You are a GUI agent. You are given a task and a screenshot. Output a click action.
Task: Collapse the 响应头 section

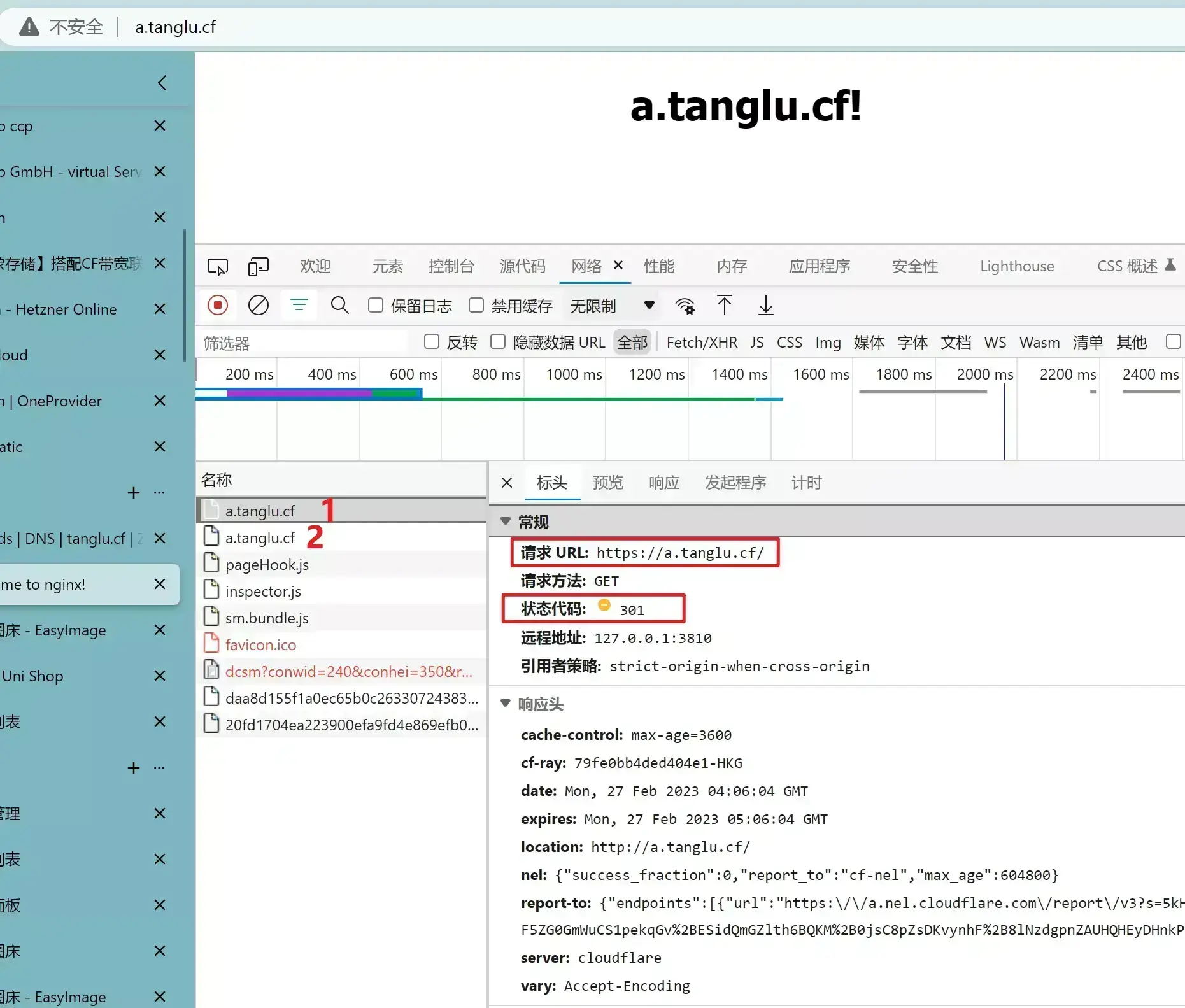pos(506,704)
